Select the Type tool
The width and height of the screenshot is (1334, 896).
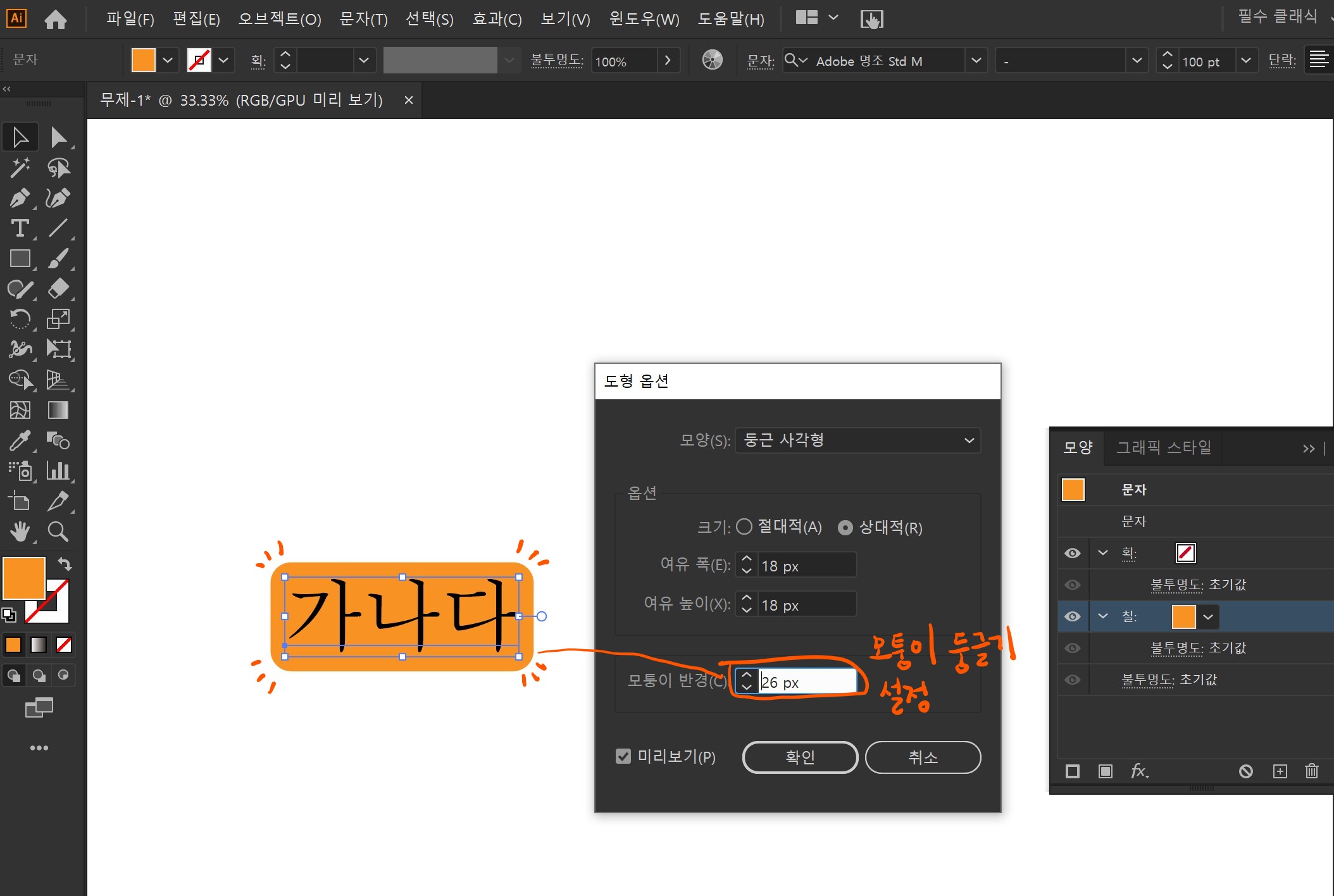20,228
